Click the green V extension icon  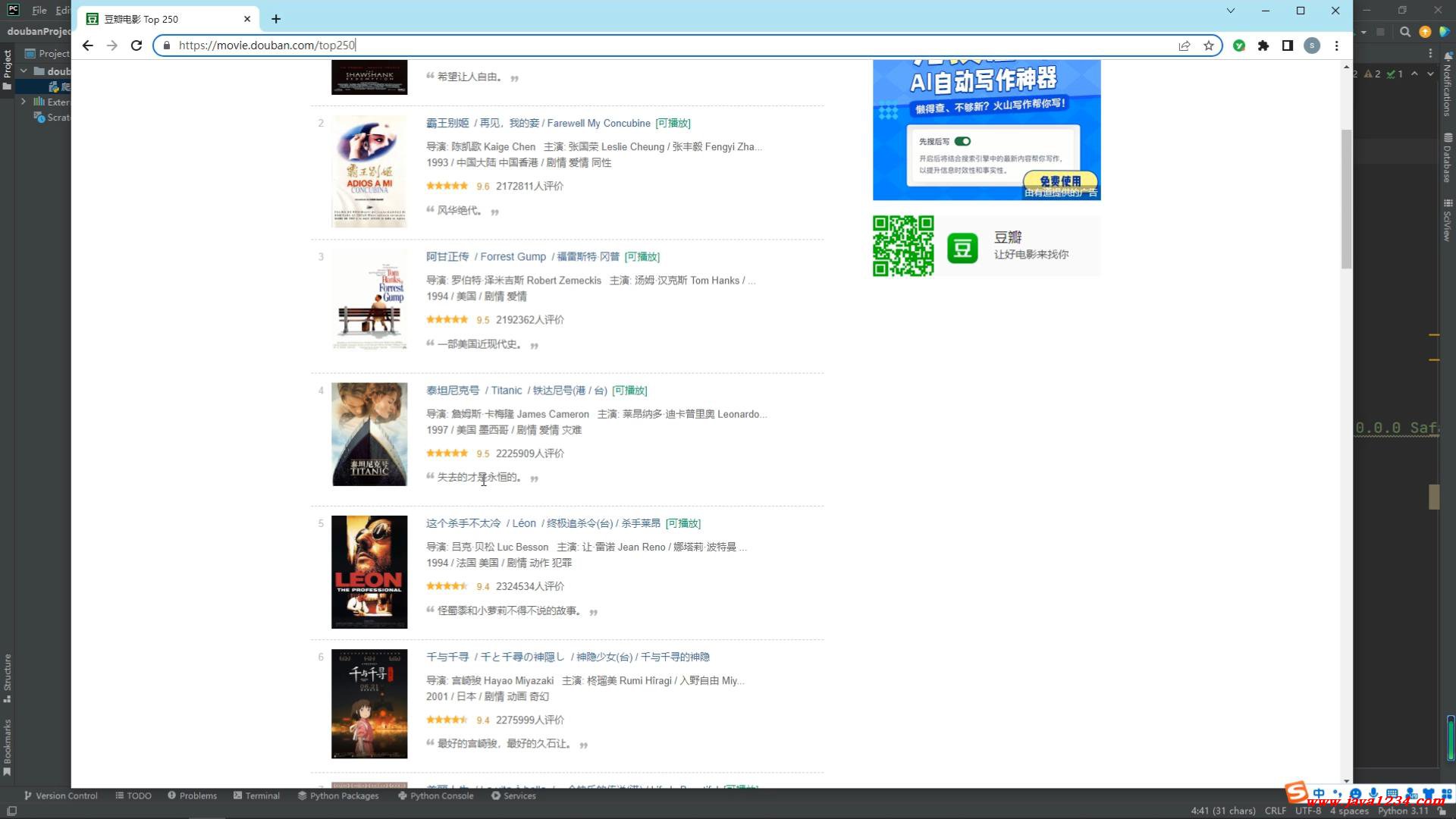[1239, 45]
